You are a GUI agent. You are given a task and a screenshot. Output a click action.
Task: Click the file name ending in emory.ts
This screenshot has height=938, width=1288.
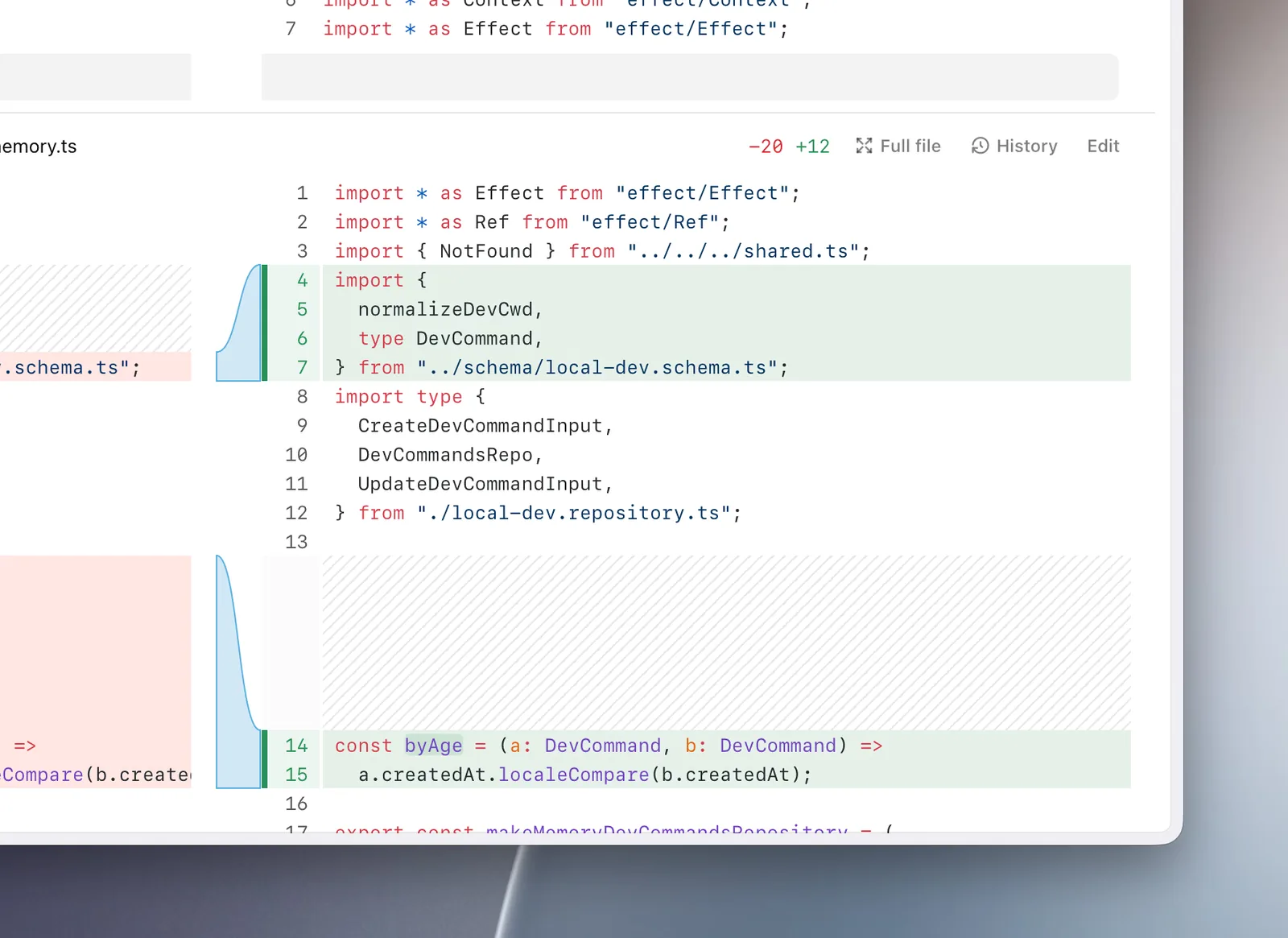tap(38, 147)
